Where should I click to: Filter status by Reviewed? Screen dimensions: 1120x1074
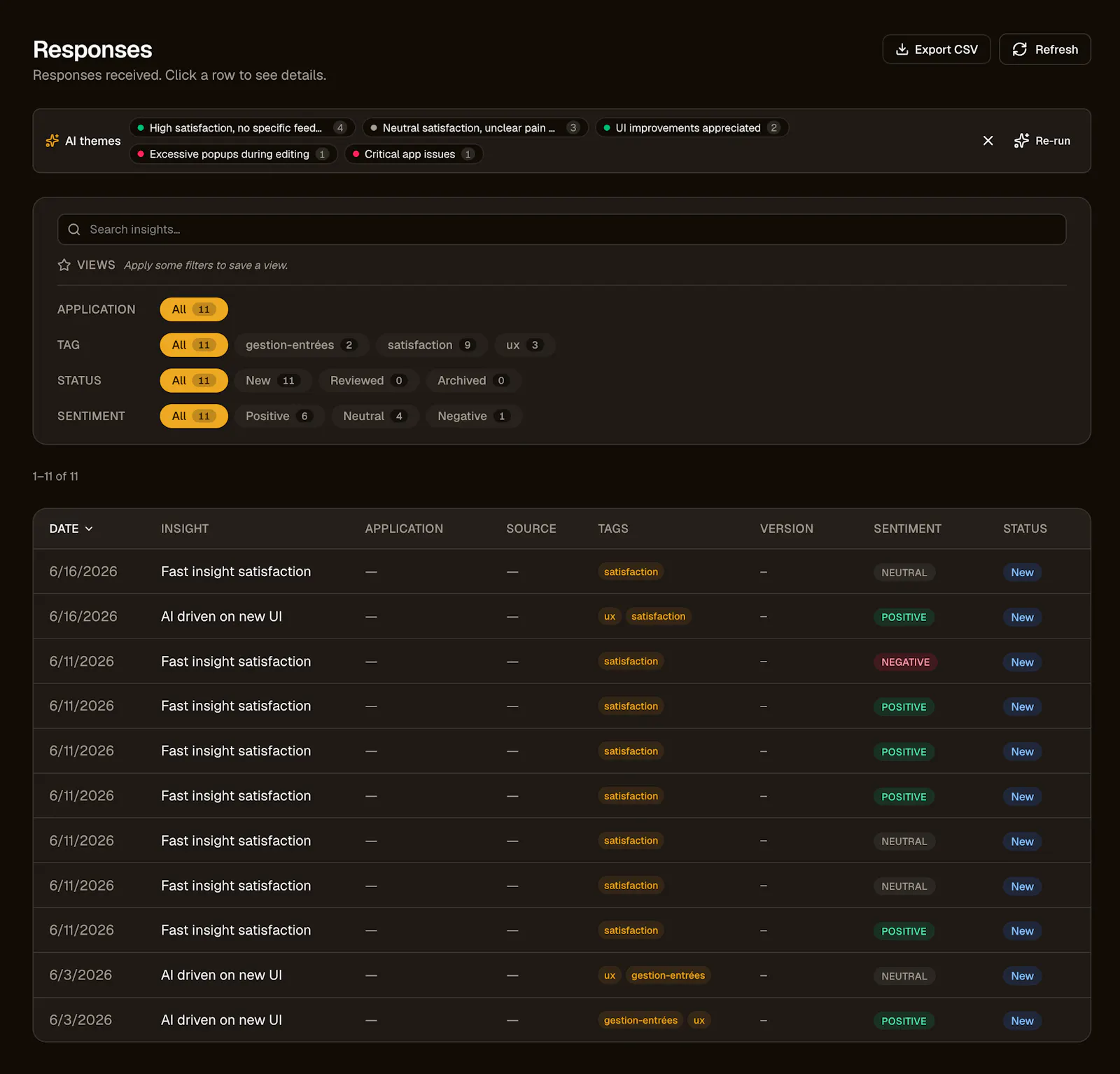click(x=368, y=381)
